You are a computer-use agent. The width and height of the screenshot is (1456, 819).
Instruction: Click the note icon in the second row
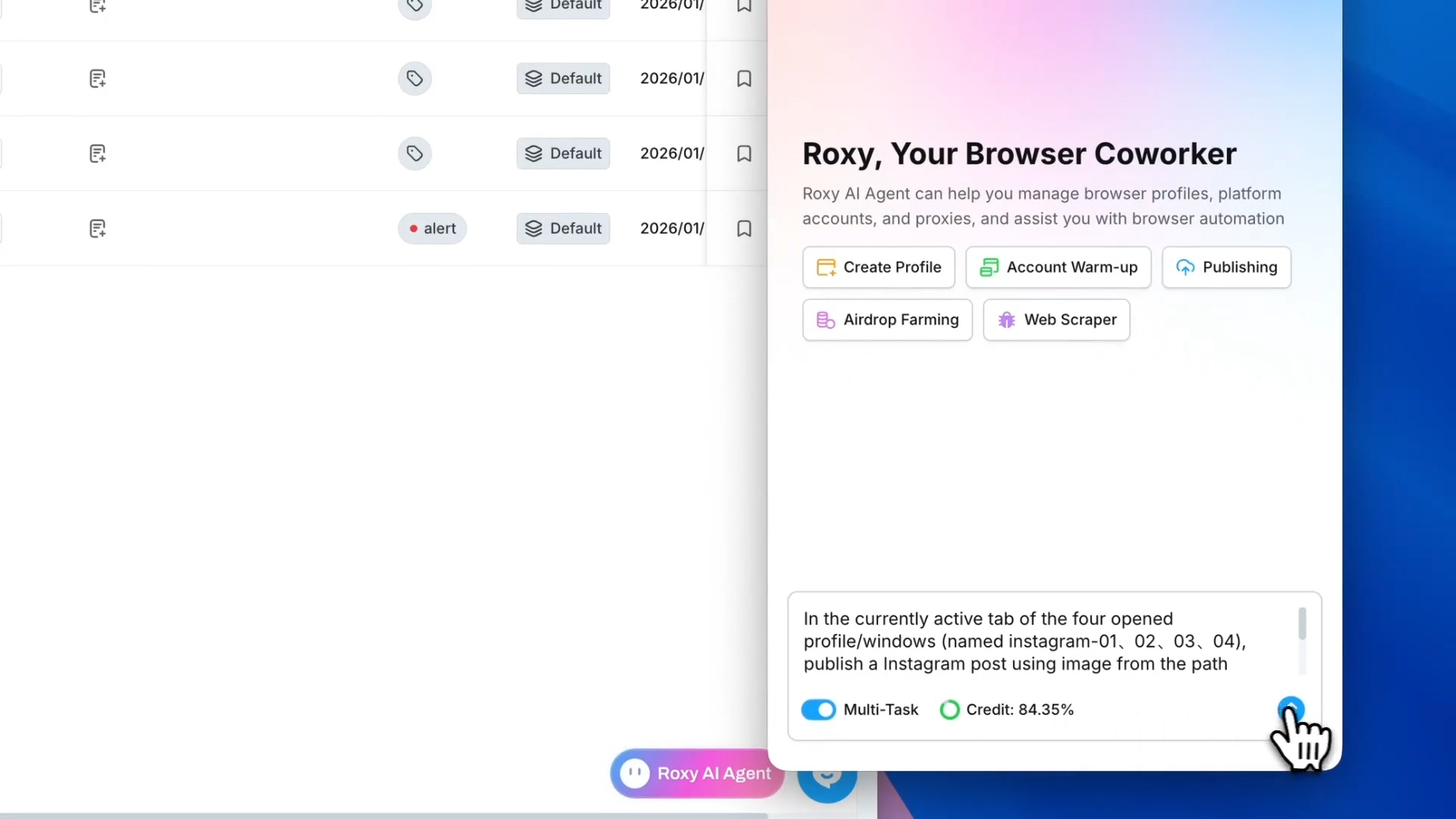point(97,78)
